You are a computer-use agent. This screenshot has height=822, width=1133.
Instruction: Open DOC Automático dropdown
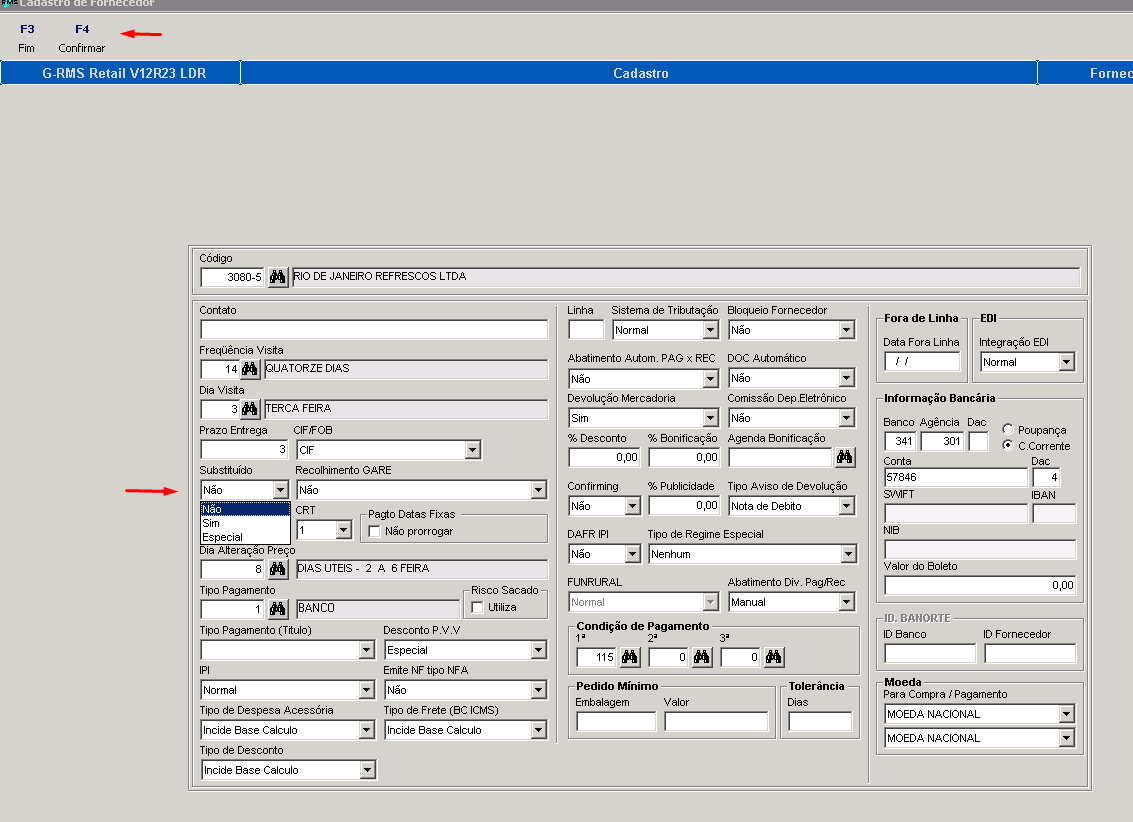click(x=847, y=378)
